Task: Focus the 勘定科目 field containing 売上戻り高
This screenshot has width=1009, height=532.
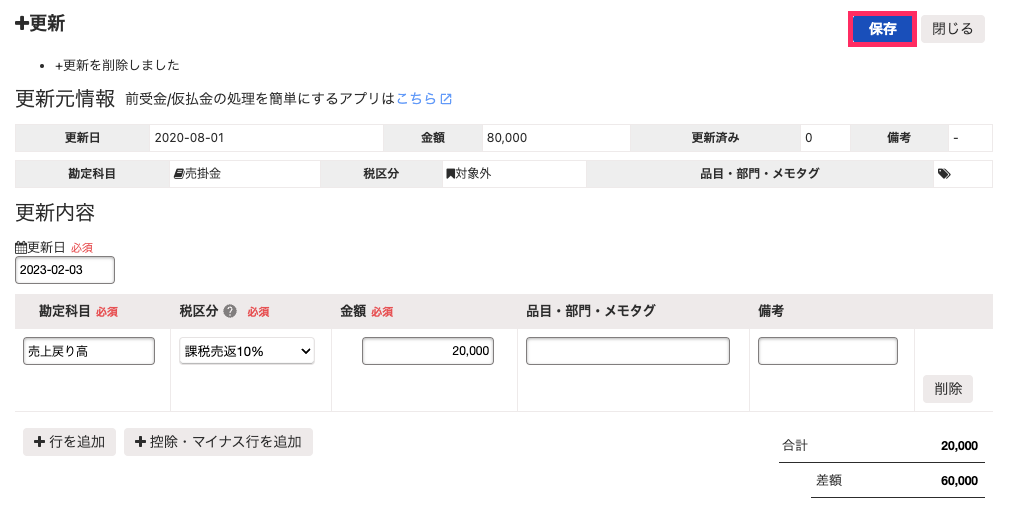Action: coord(89,351)
